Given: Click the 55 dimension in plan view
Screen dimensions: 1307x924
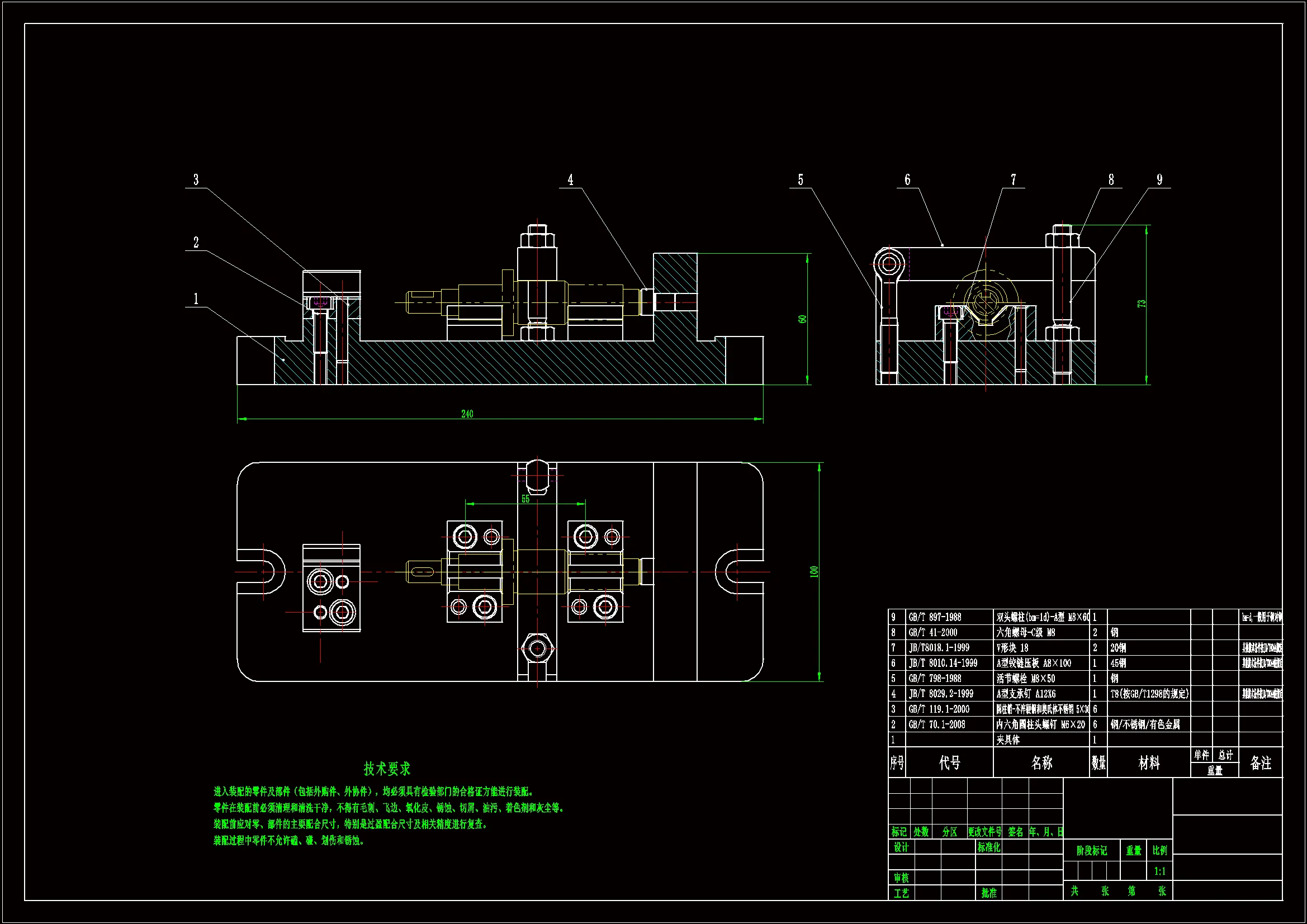Looking at the screenshot, I should [525, 499].
